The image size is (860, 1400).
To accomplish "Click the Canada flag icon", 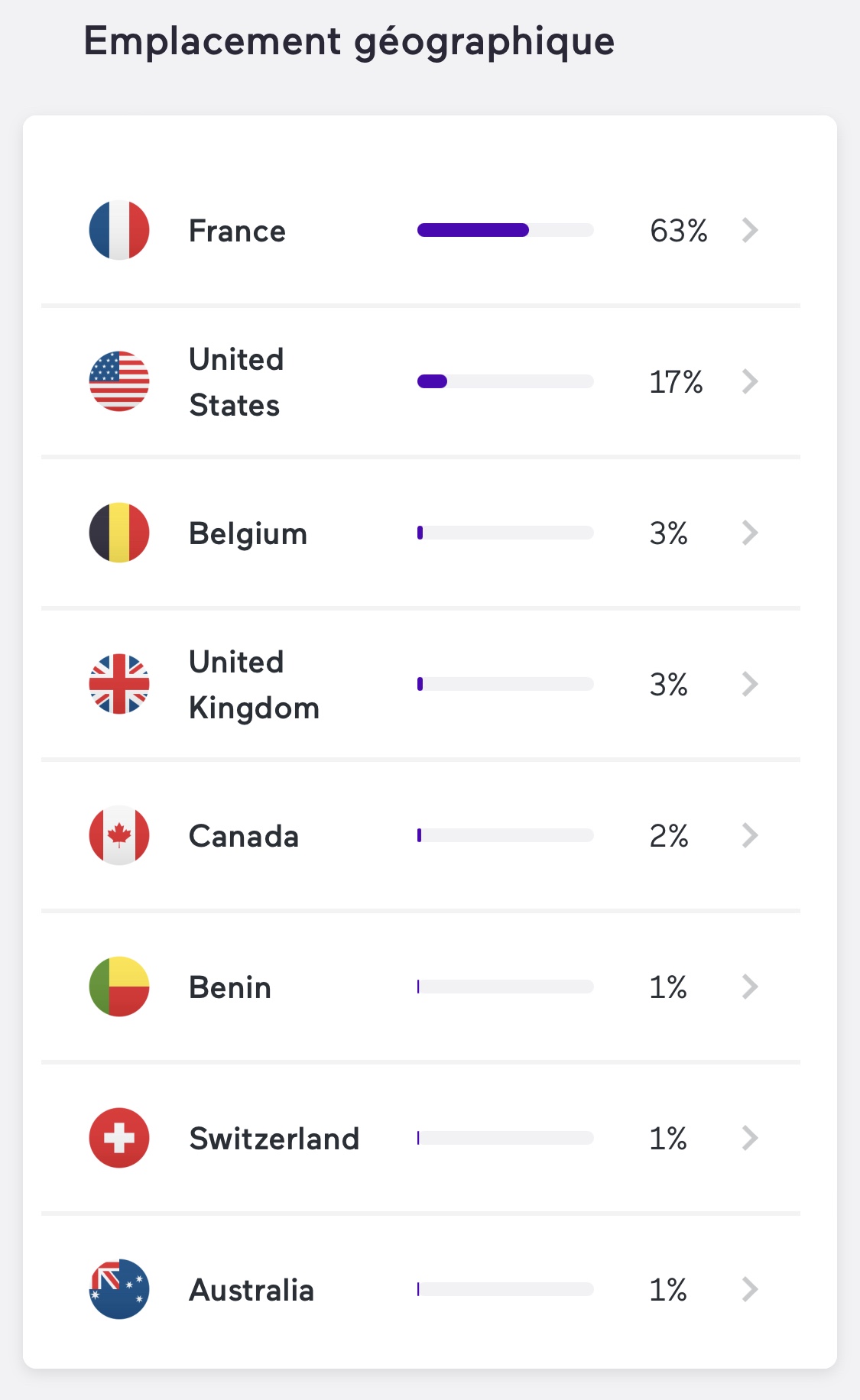I will coord(119,835).
